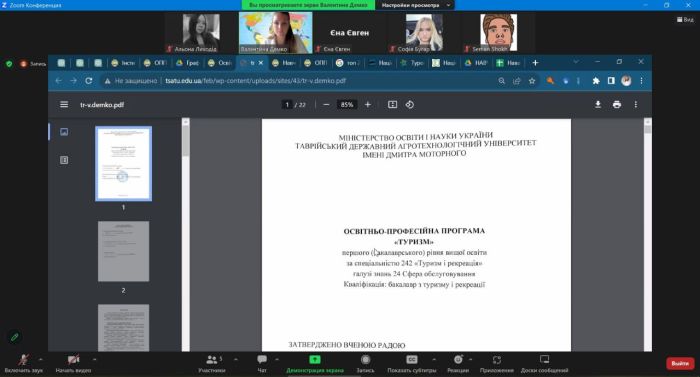This screenshot has height=377, width=700.
Task: Download the PDF file
Action: tap(598, 105)
